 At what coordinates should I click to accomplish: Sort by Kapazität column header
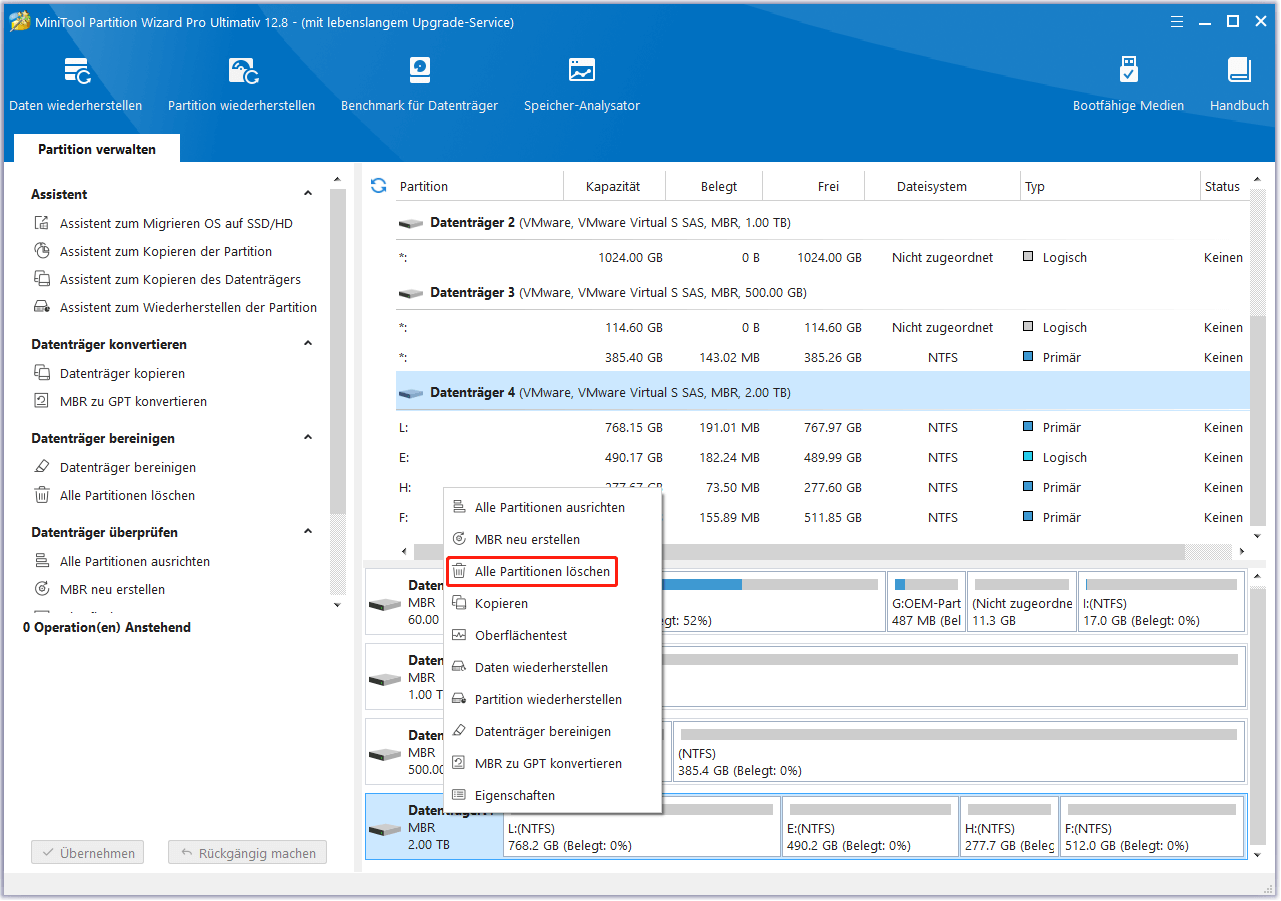click(x=613, y=187)
